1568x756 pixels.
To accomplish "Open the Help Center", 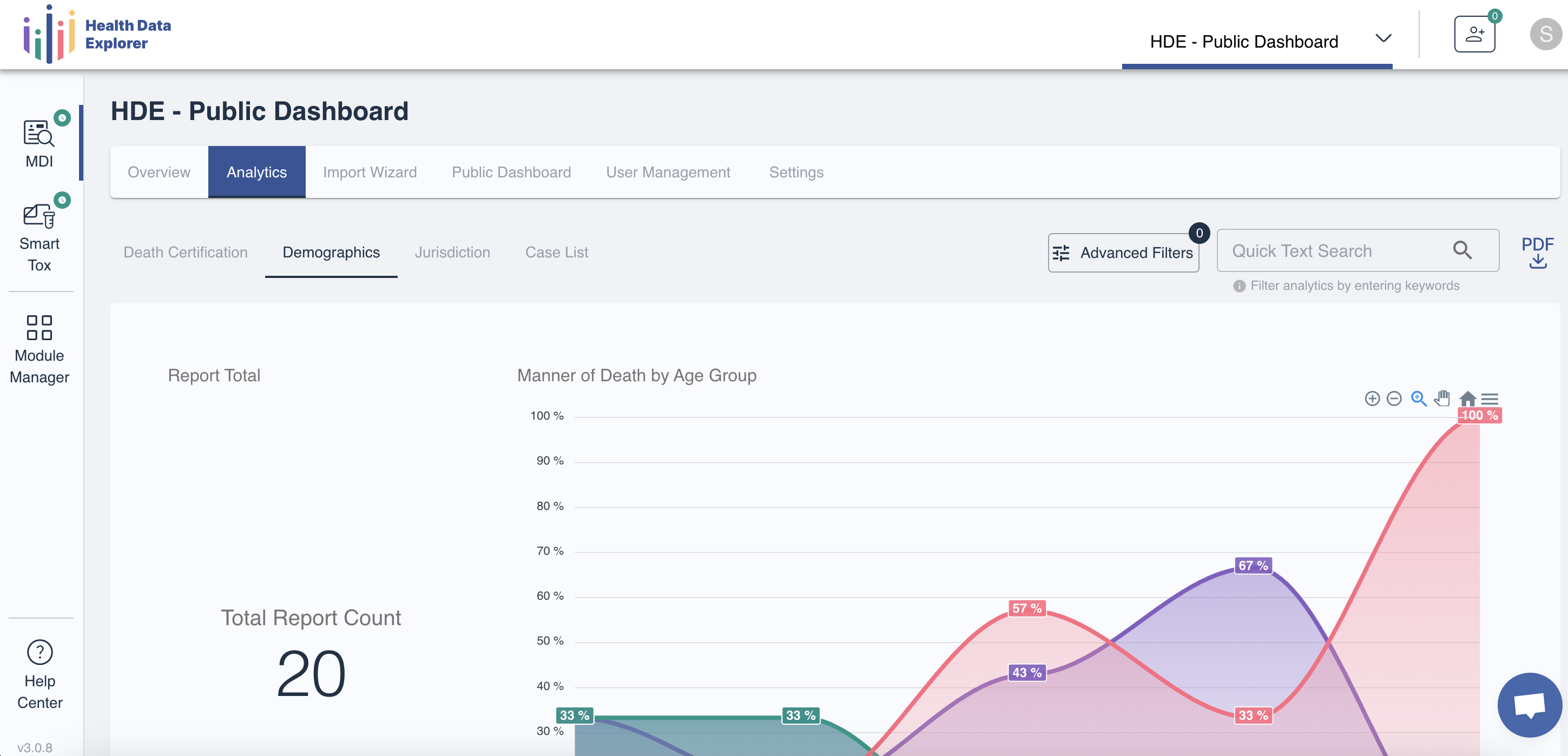I will click(39, 675).
